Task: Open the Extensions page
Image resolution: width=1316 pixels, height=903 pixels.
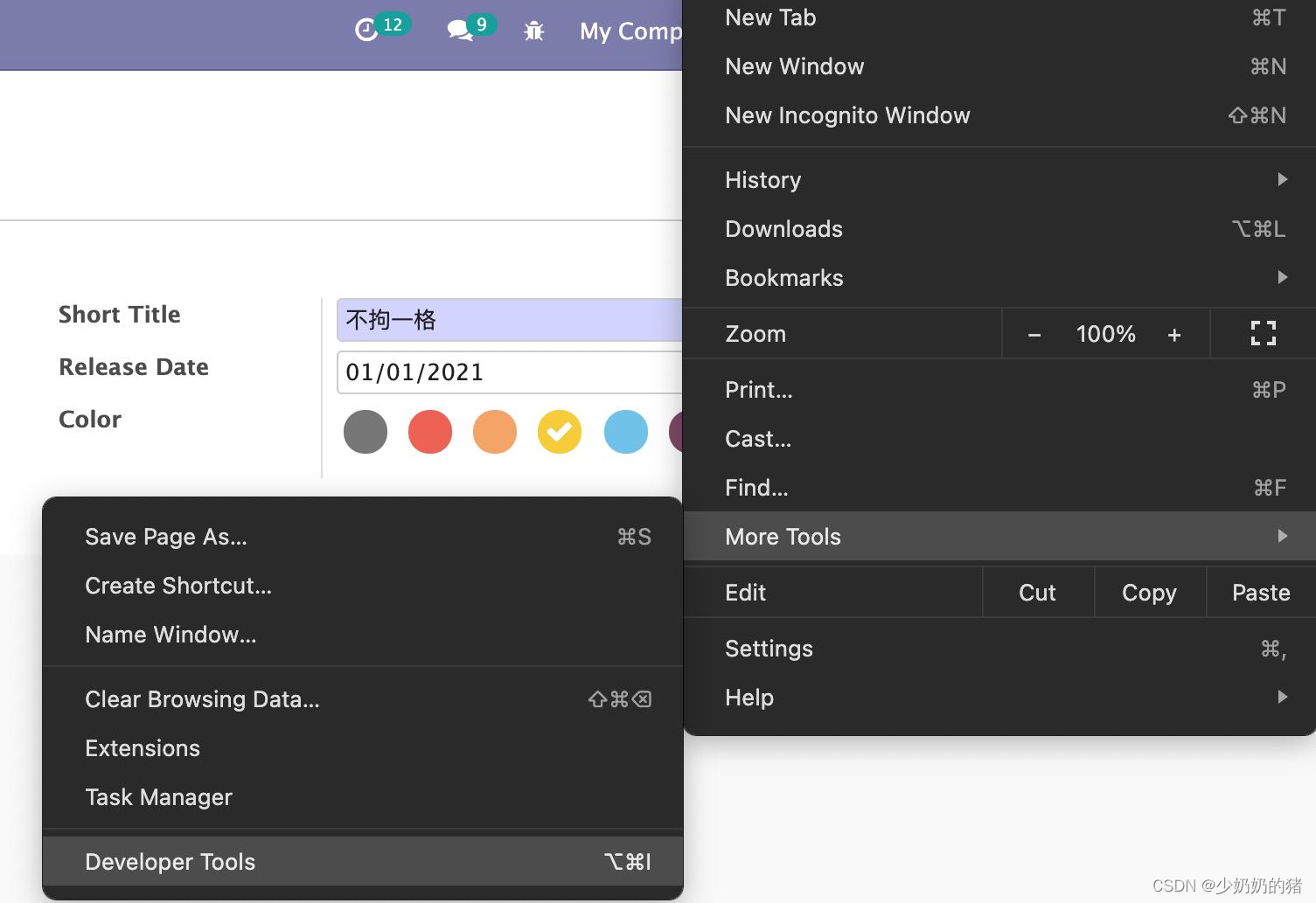Action: pos(143,747)
